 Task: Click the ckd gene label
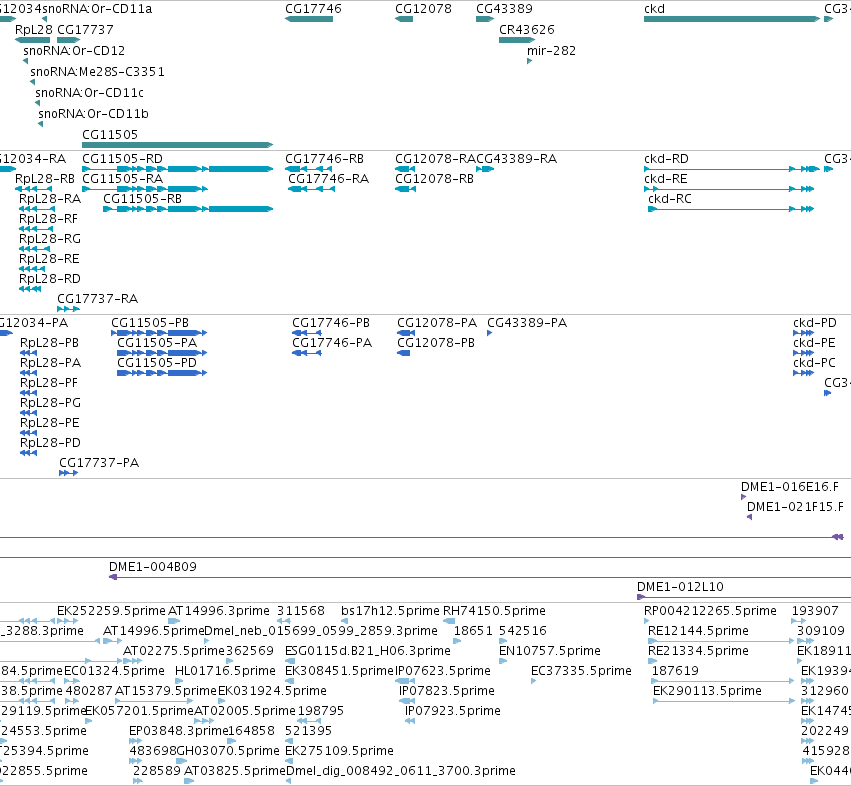coord(654,9)
